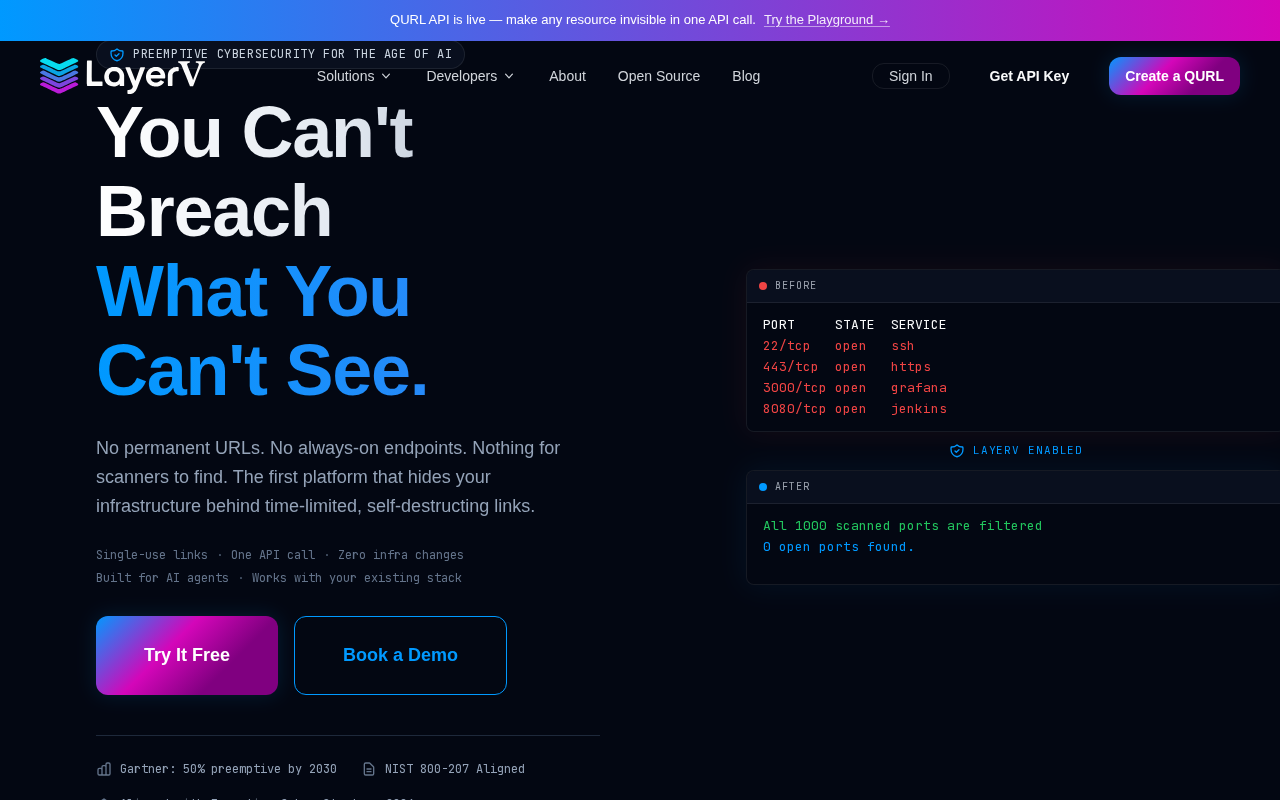The height and width of the screenshot is (800, 1280).
Task: Click the 'ssh' service entry
Action: (x=903, y=346)
